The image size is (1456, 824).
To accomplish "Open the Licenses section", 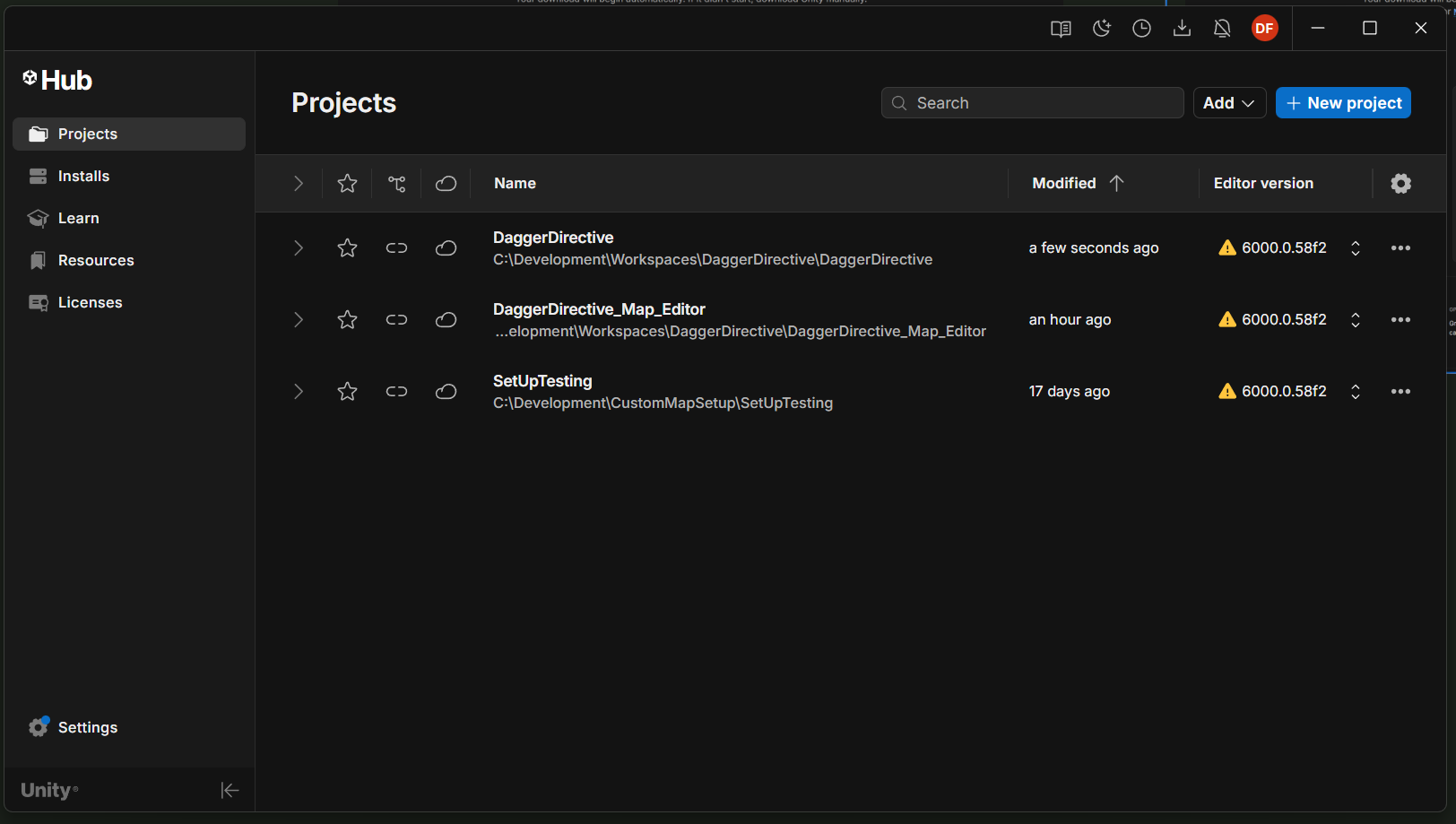I will point(129,302).
